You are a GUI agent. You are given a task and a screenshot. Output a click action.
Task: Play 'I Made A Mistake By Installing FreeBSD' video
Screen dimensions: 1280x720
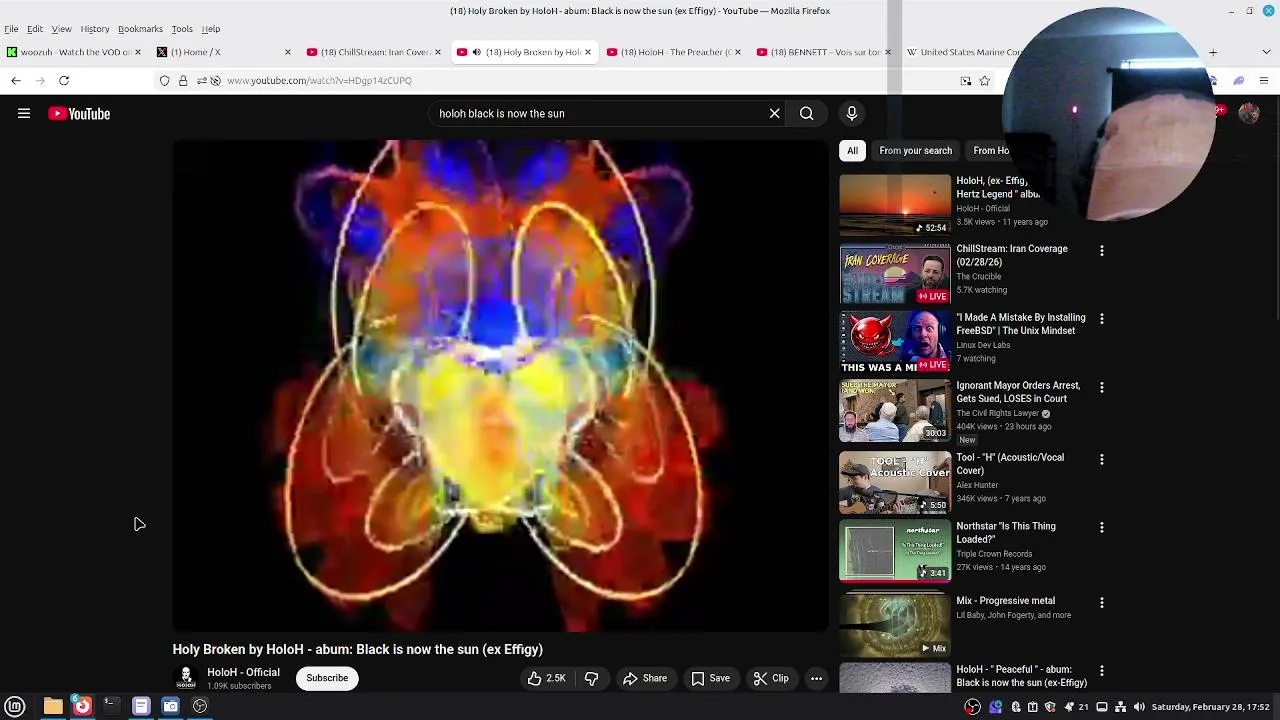[x=895, y=342]
